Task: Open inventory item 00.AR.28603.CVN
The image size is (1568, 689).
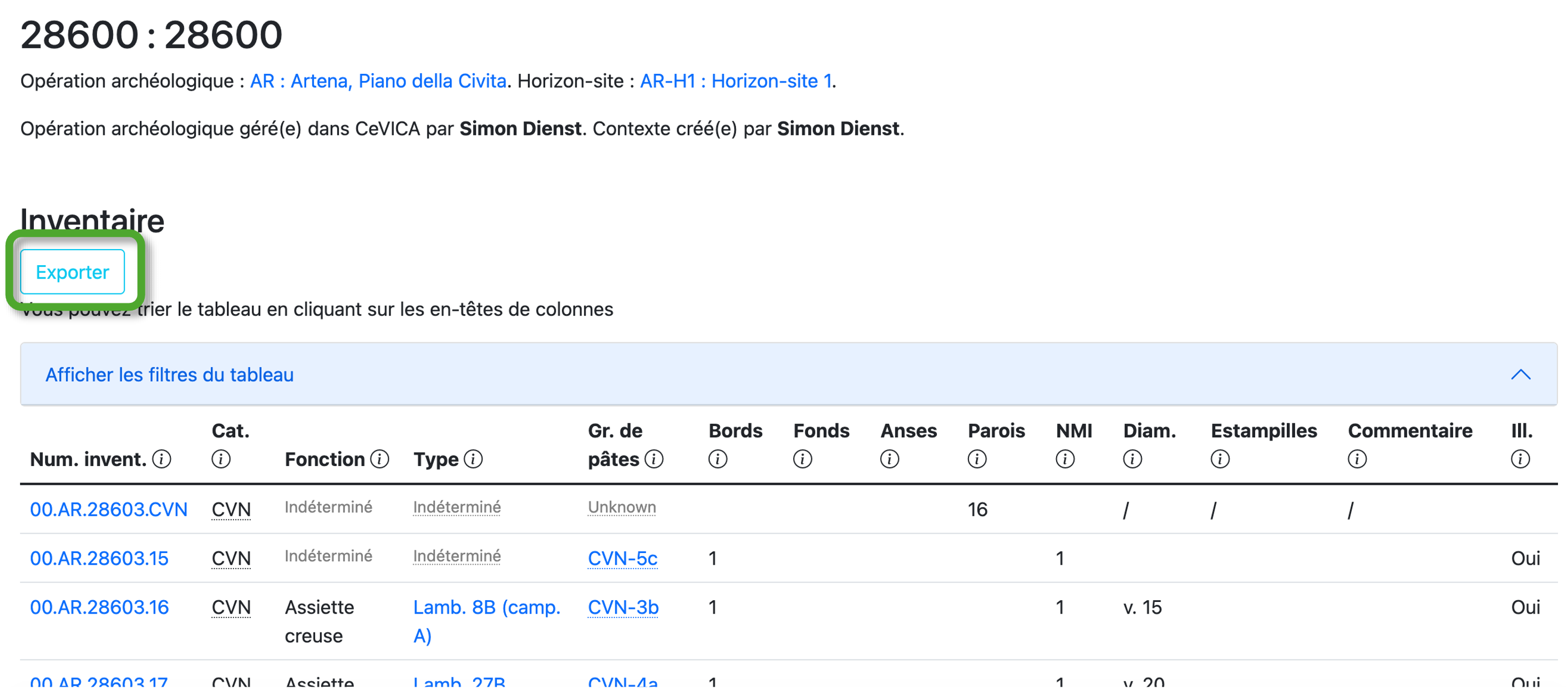Action: coord(108,509)
